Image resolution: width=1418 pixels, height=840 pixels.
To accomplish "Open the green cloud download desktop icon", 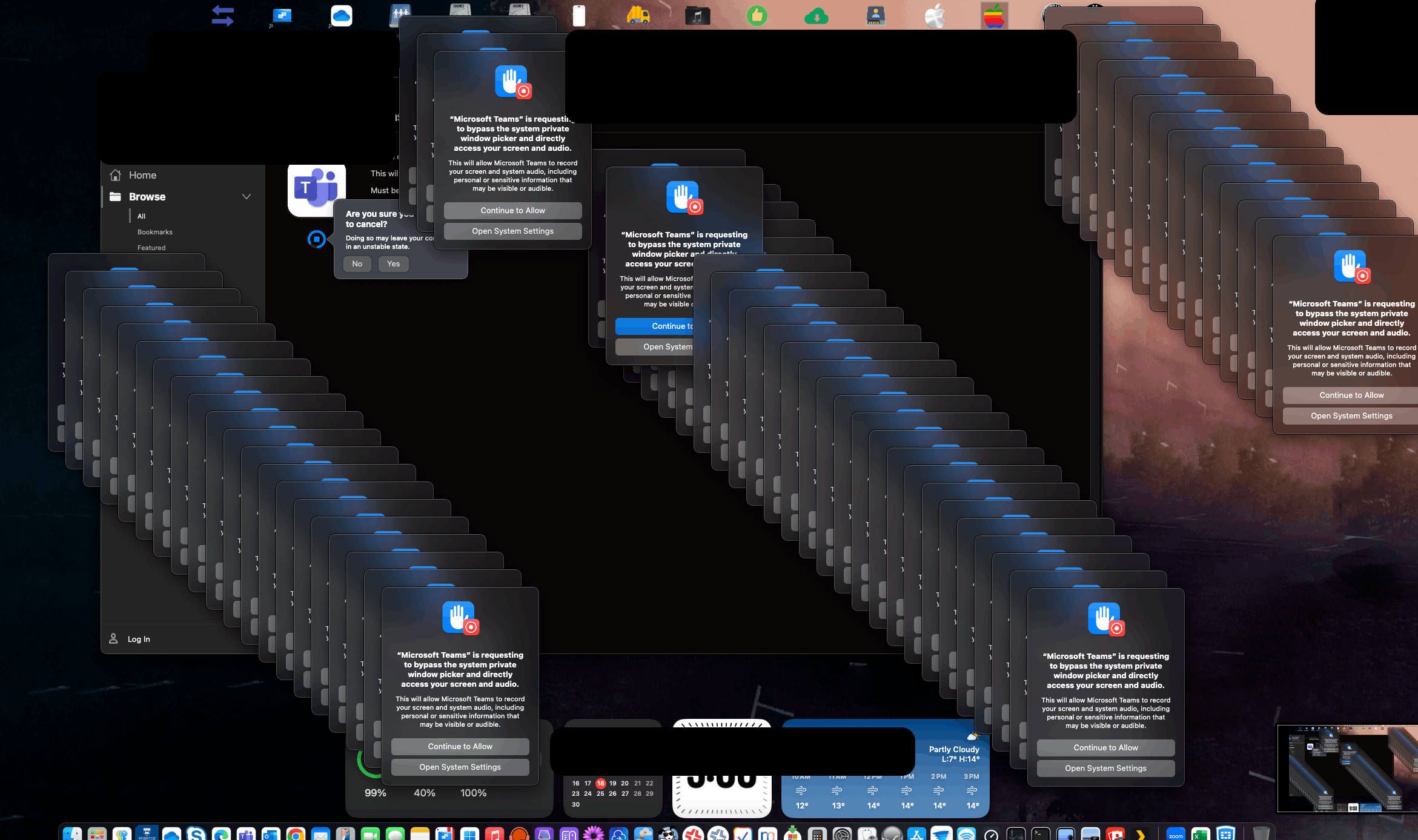I will (x=816, y=16).
